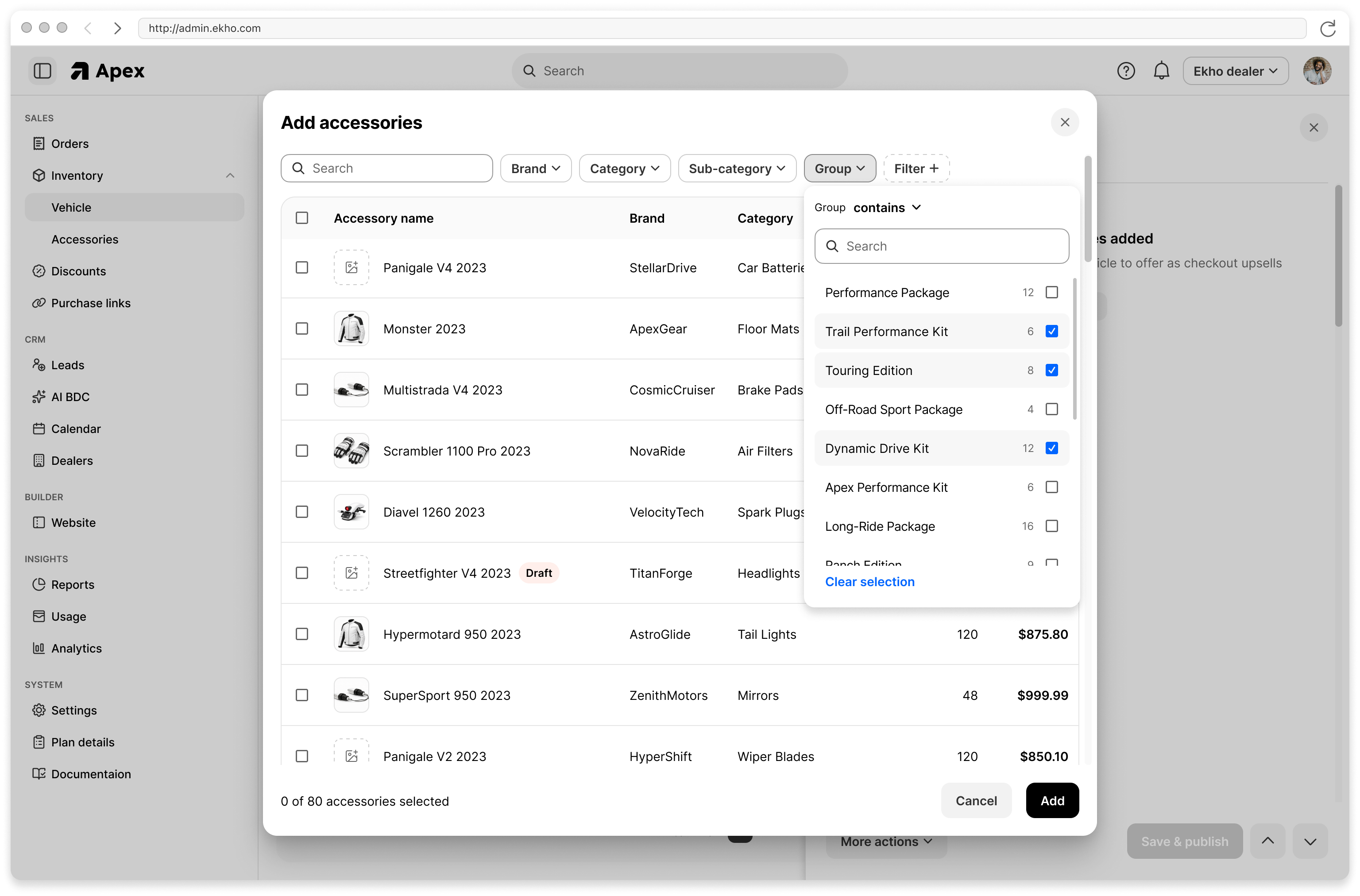Select Orders in the Sales section

(x=70, y=143)
